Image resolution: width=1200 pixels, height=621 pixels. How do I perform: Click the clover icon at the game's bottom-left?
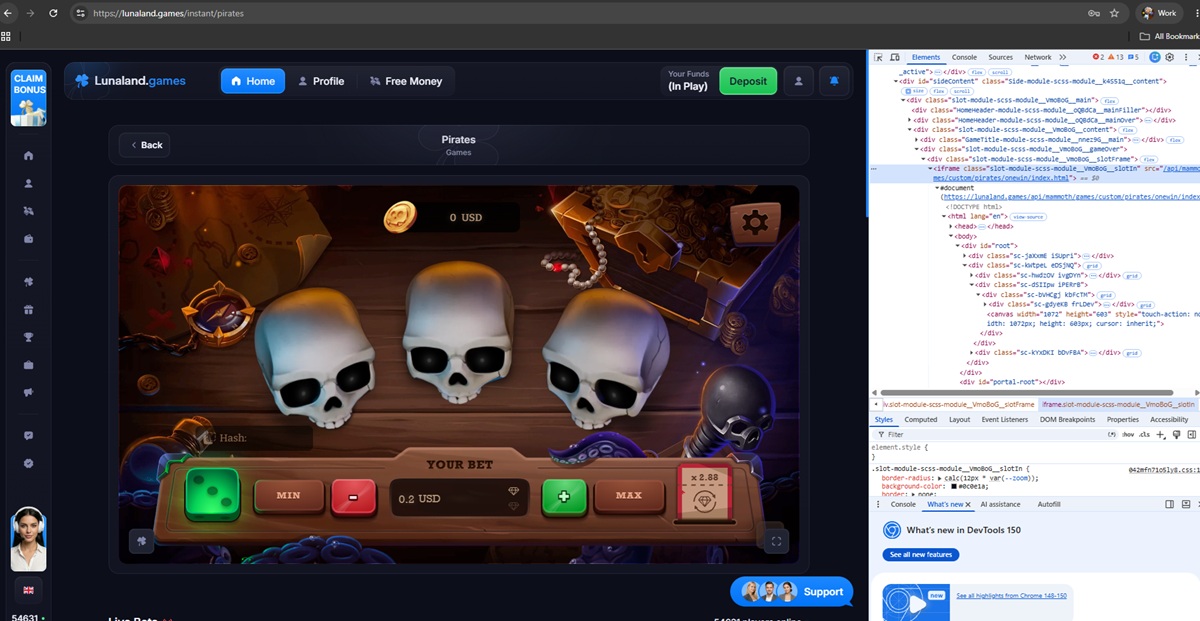[x=142, y=541]
